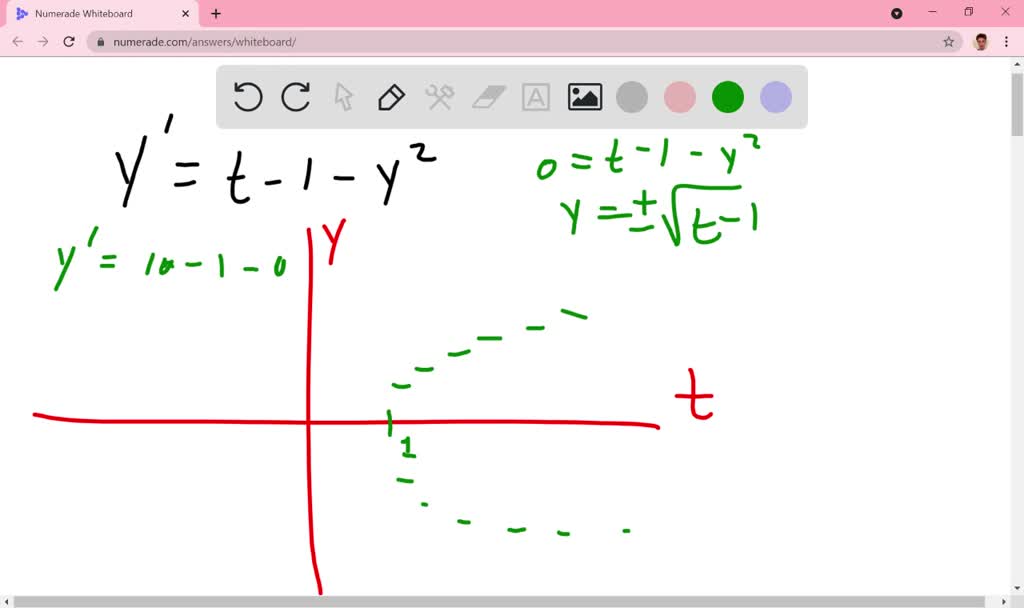Select the Text tool

pos(536,97)
